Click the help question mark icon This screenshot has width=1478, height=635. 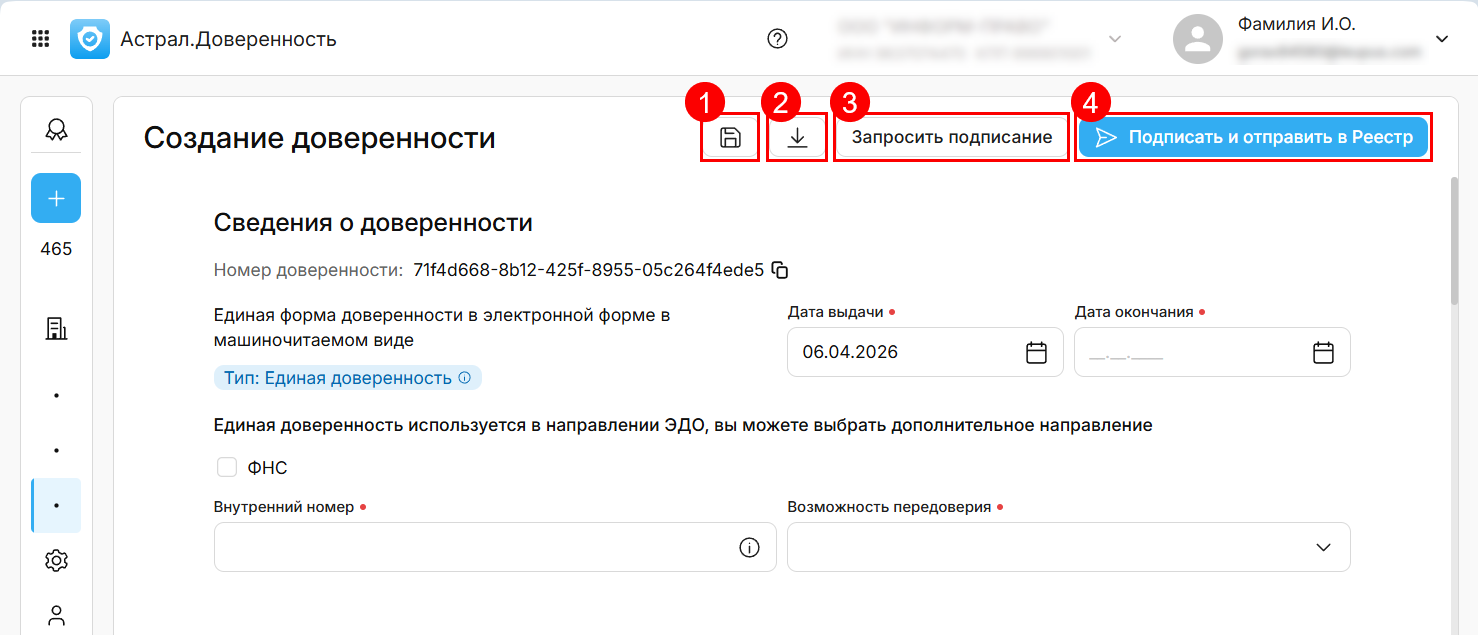coord(777,39)
